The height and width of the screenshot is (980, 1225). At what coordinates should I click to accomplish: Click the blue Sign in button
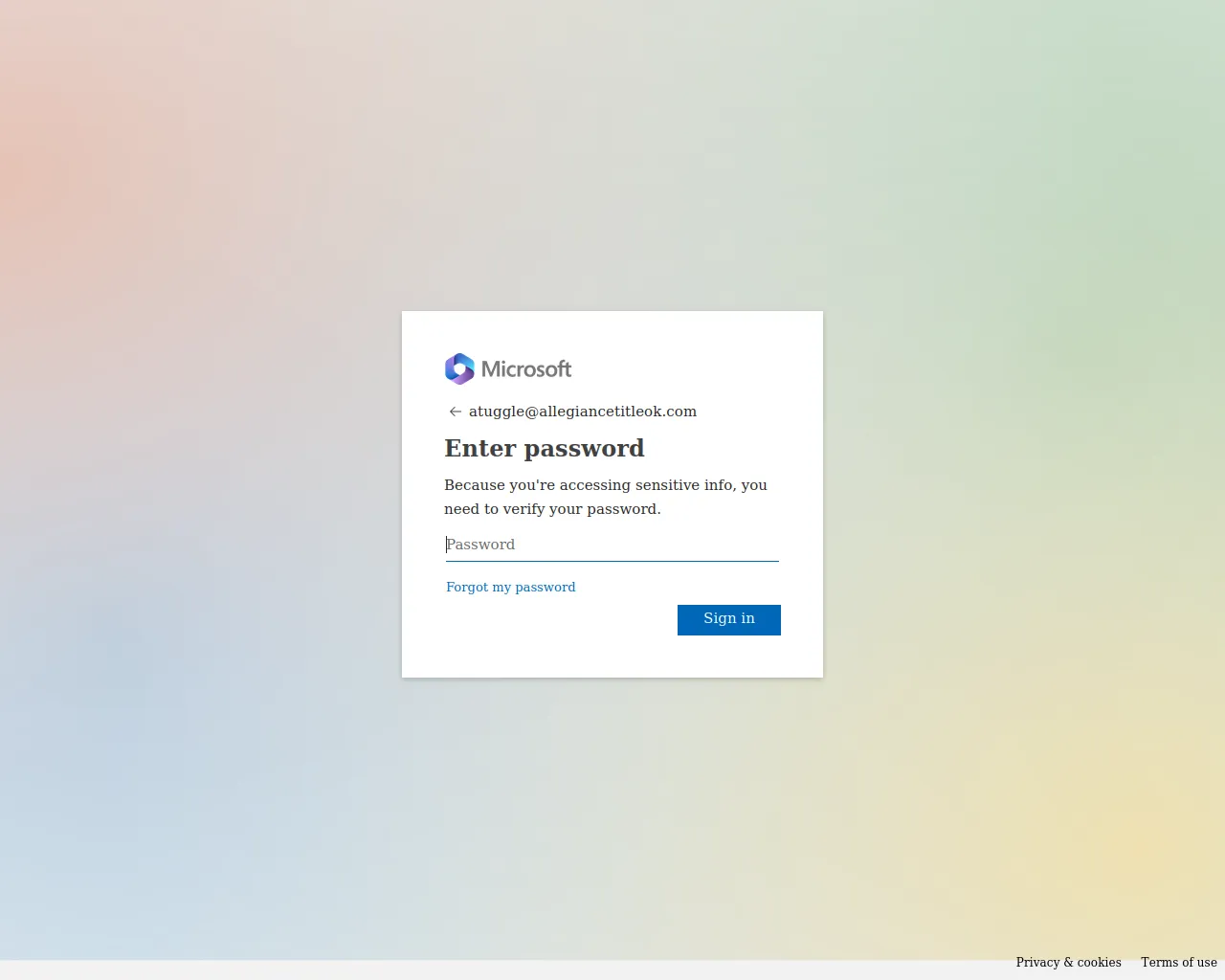point(729,619)
